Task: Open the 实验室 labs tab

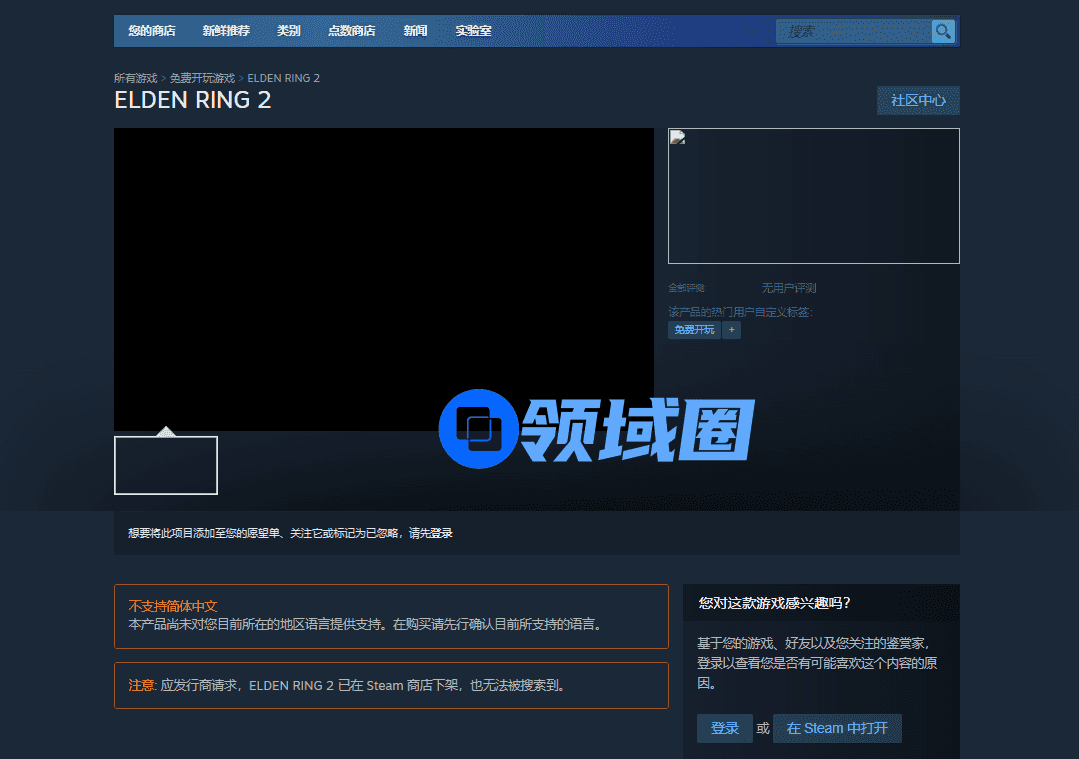Action: click(473, 31)
